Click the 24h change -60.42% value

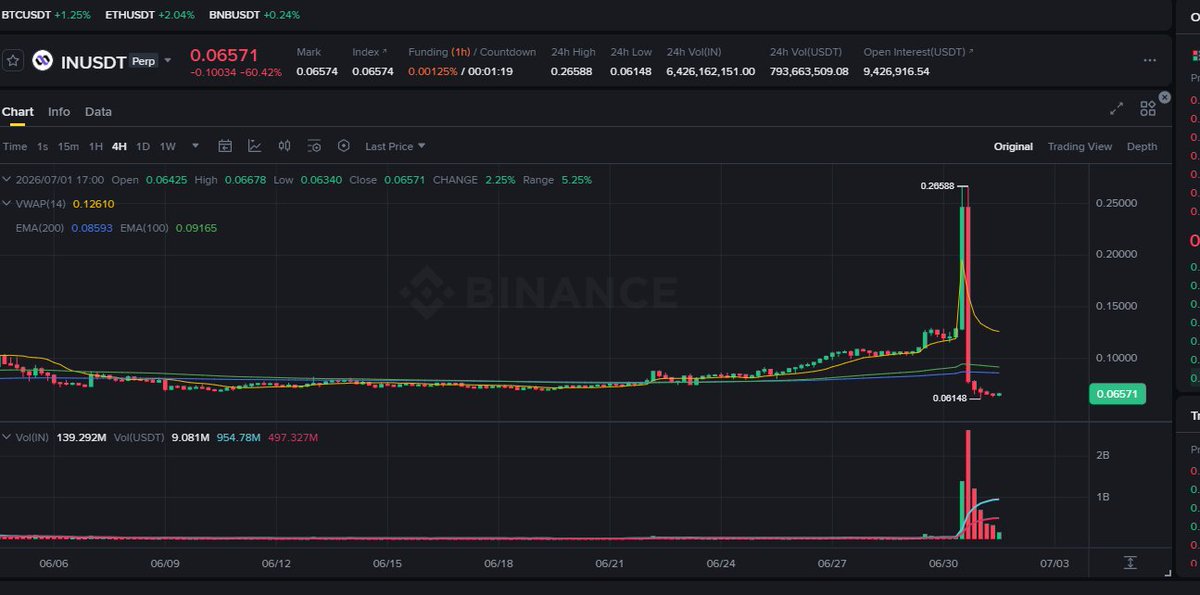[x=261, y=73]
